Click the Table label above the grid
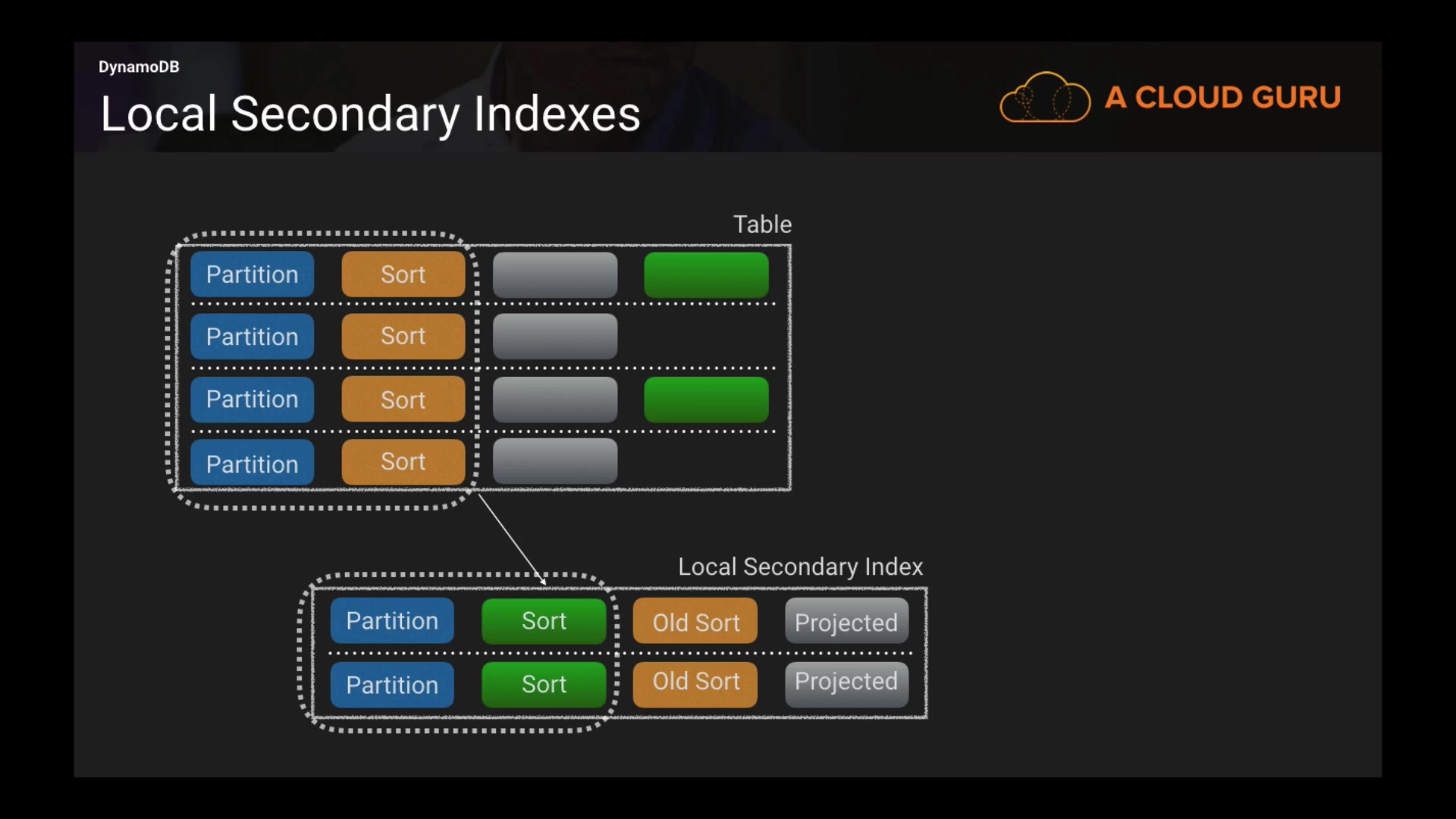1456x819 pixels. 762,224
